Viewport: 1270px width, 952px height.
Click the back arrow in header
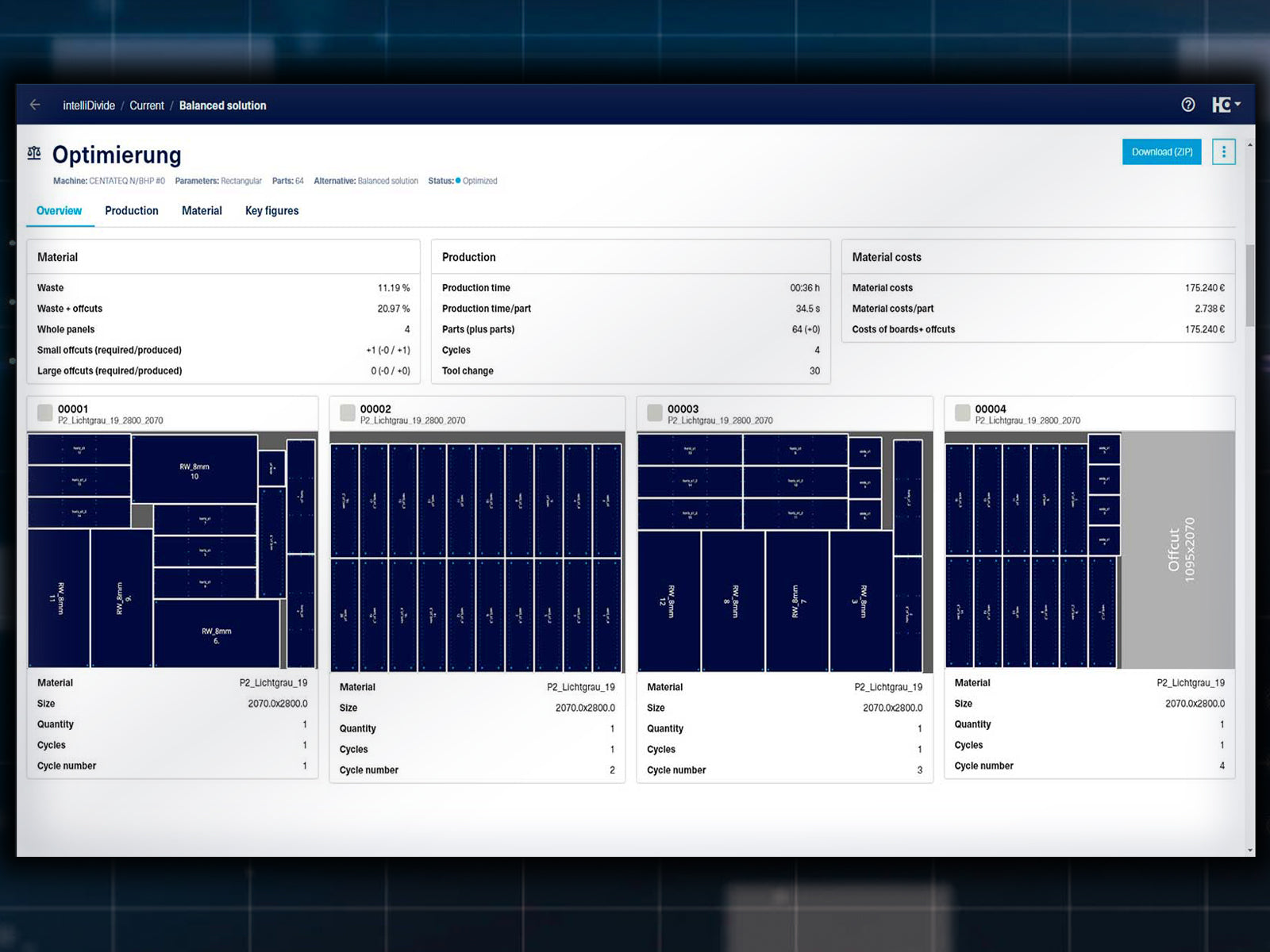click(x=35, y=105)
